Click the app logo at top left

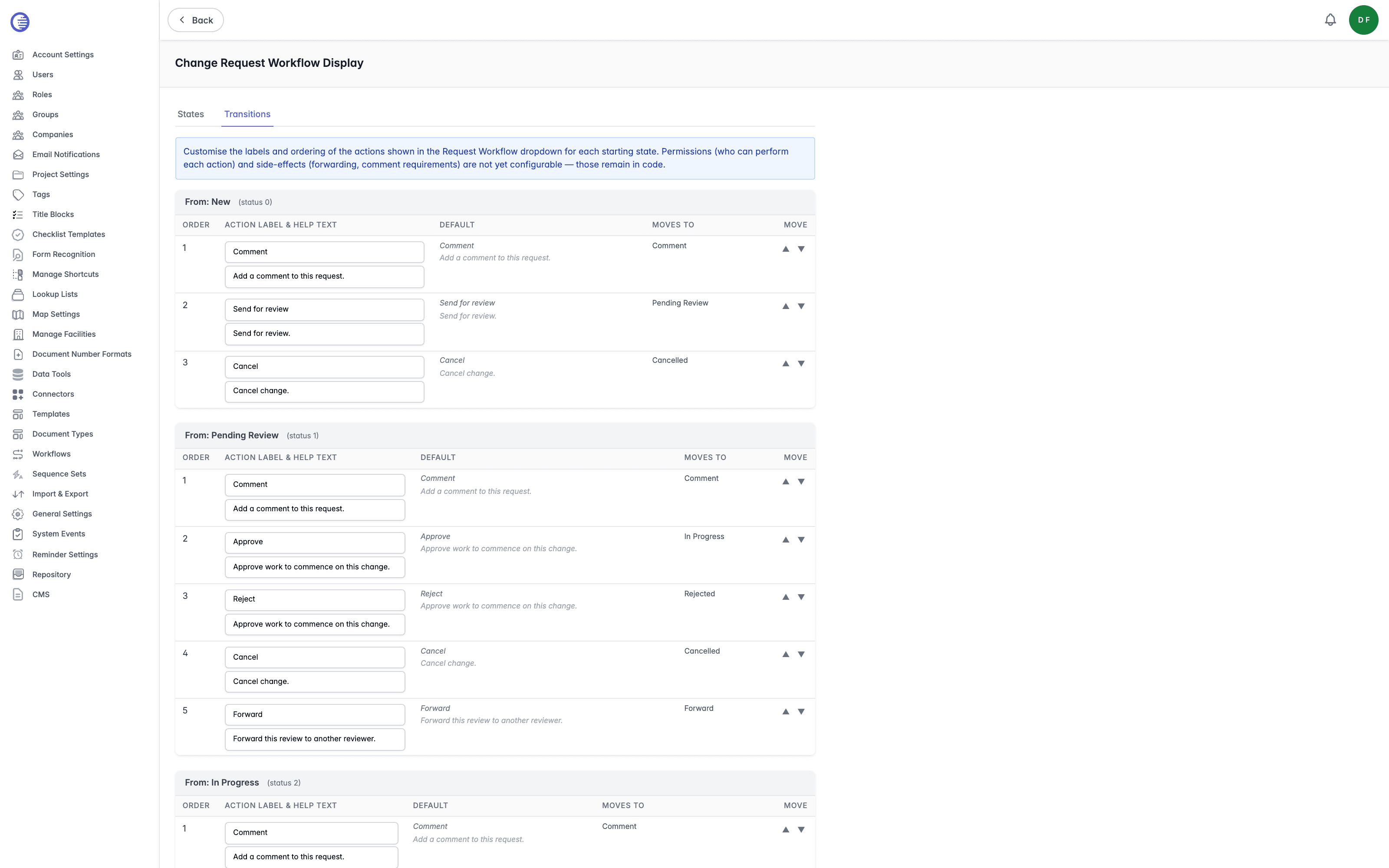click(20, 22)
